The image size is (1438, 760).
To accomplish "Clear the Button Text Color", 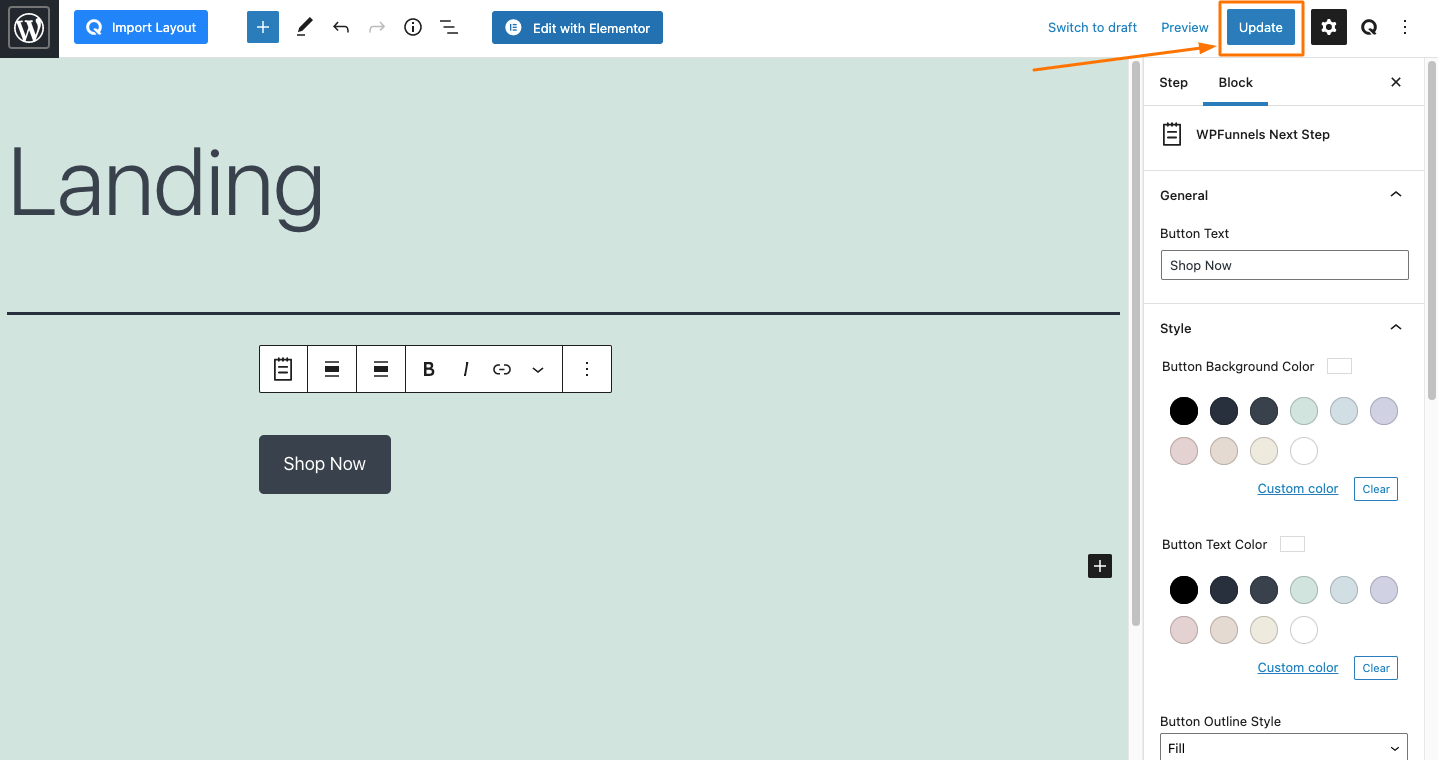I will click(1376, 668).
